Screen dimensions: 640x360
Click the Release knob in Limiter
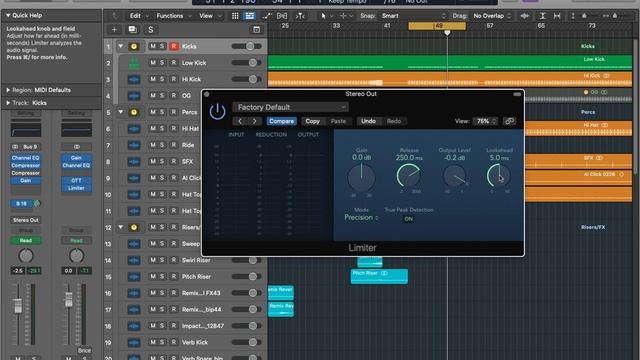(x=409, y=176)
